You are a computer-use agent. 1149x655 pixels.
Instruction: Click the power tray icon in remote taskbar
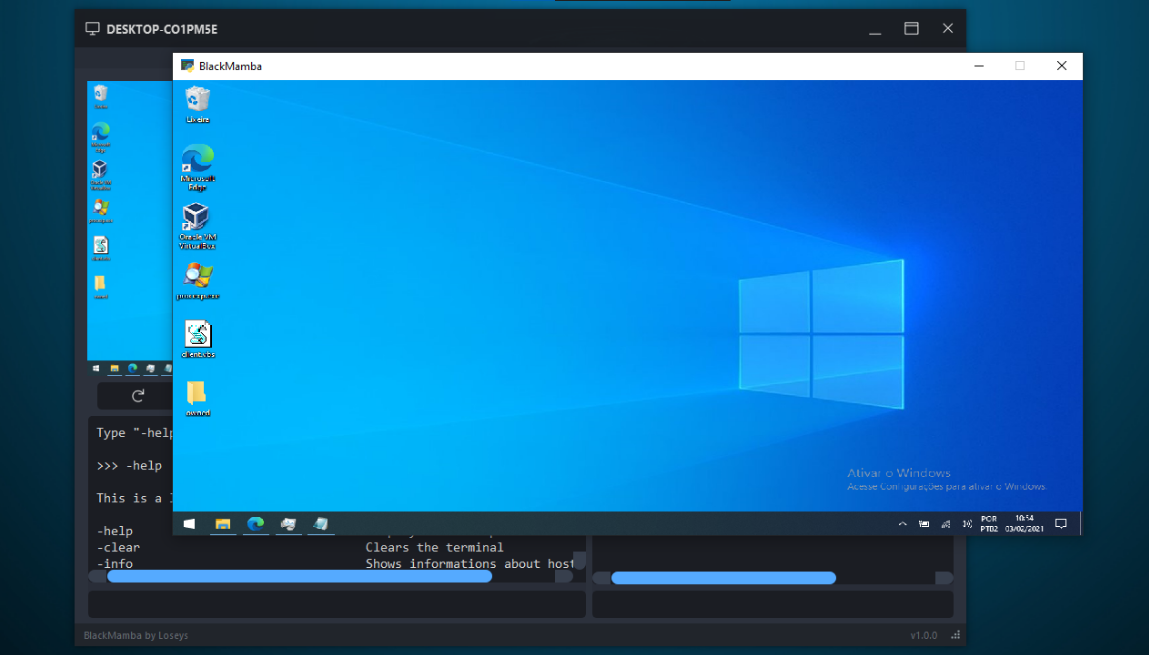[x=924, y=524]
